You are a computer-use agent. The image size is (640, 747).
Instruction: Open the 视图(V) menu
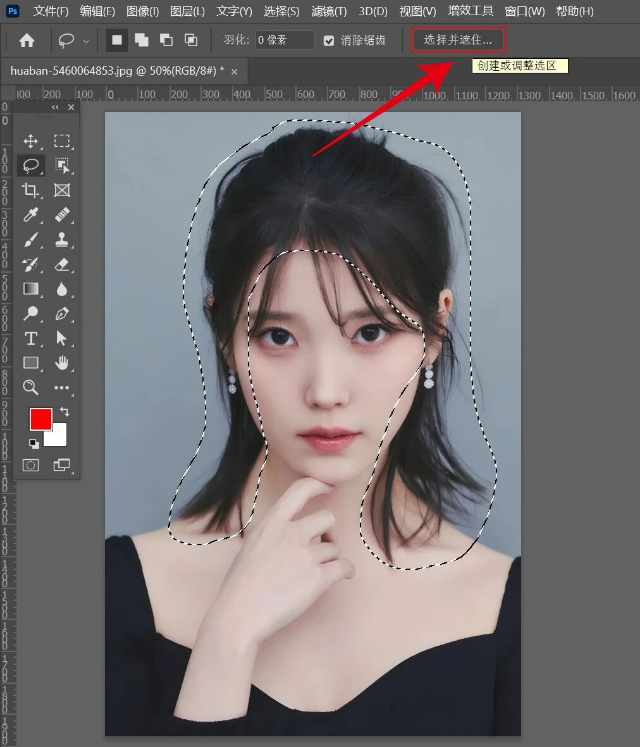pos(417,11)
